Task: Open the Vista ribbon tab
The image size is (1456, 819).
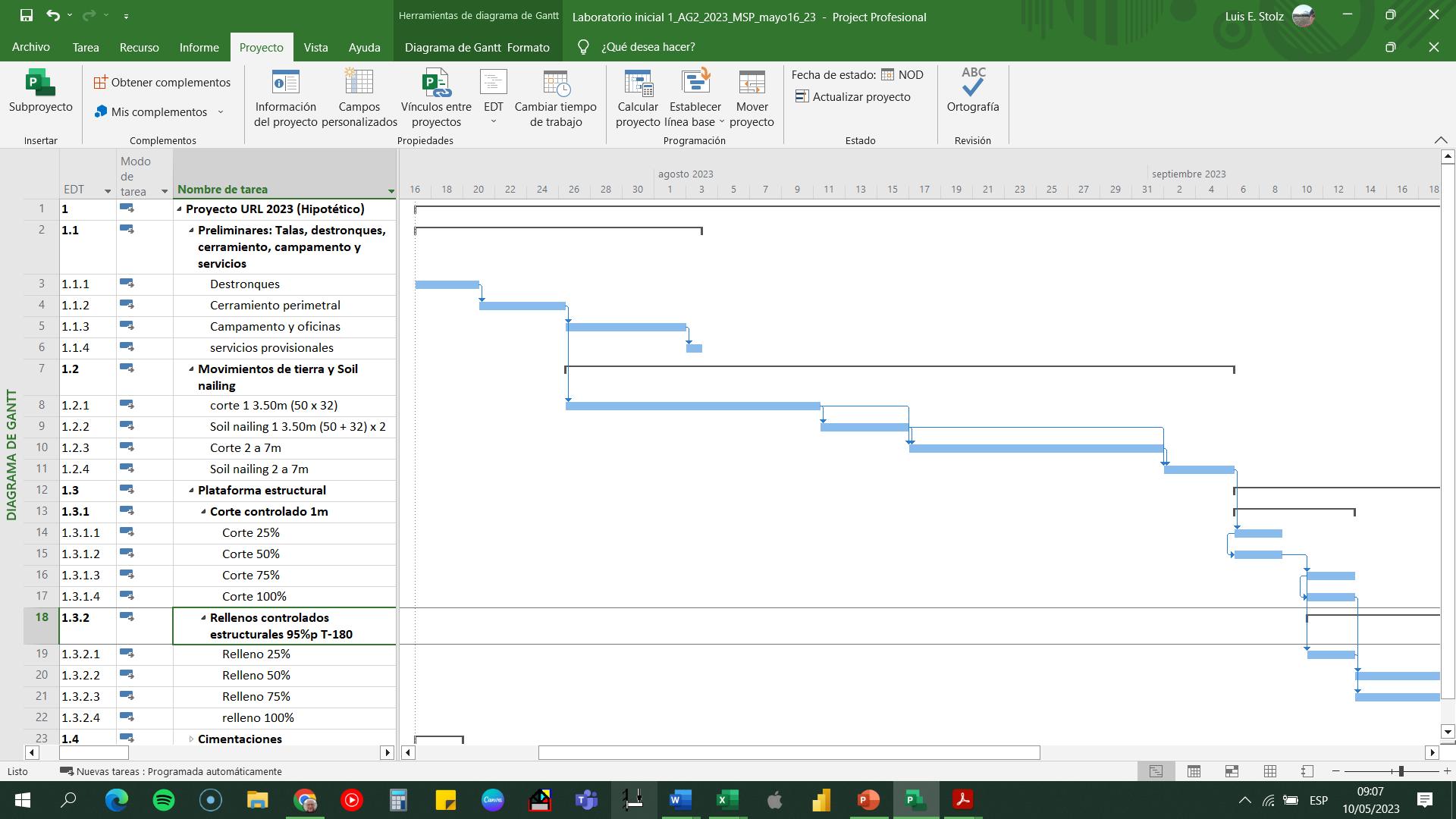Action: click(315, 47)
